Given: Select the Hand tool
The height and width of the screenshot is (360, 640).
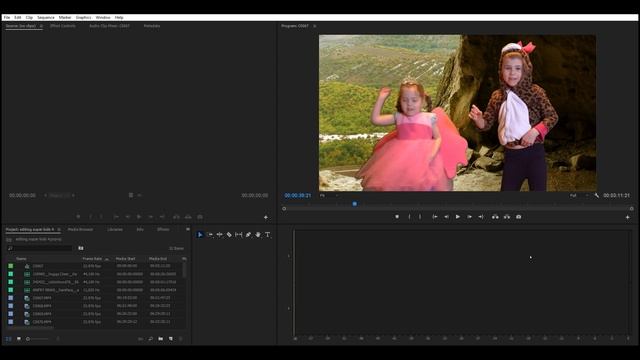Looking at the screenshot, I should click(258, 235).
